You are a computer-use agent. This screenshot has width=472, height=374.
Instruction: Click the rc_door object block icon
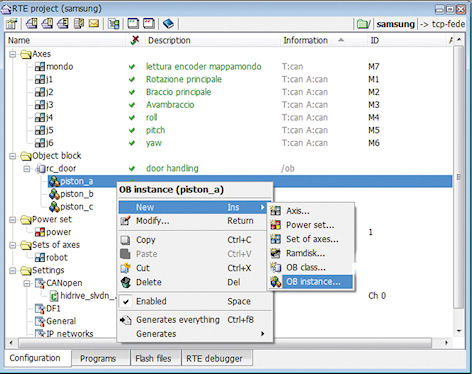tap(40, 169)
